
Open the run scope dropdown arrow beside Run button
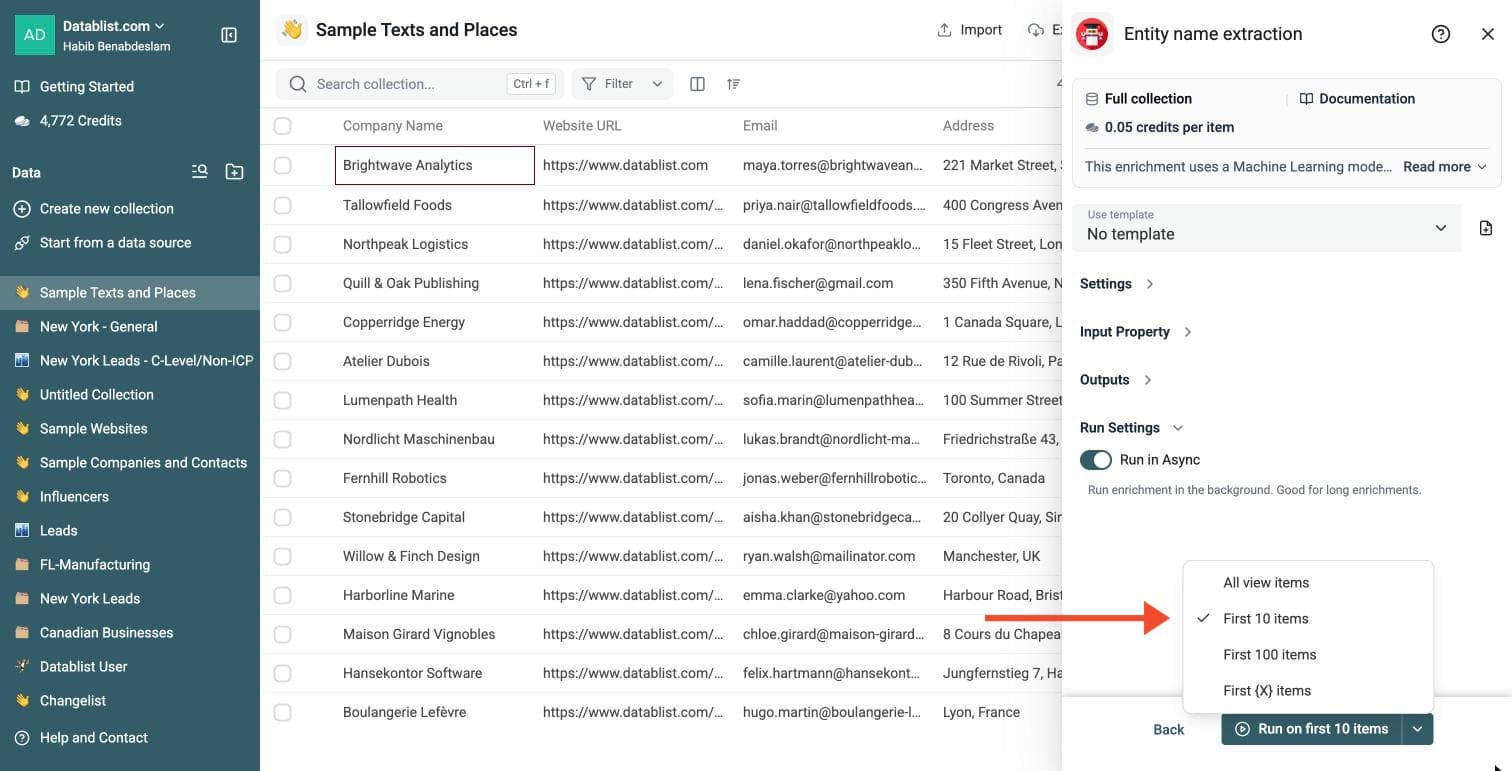(x=1418, y=729)
